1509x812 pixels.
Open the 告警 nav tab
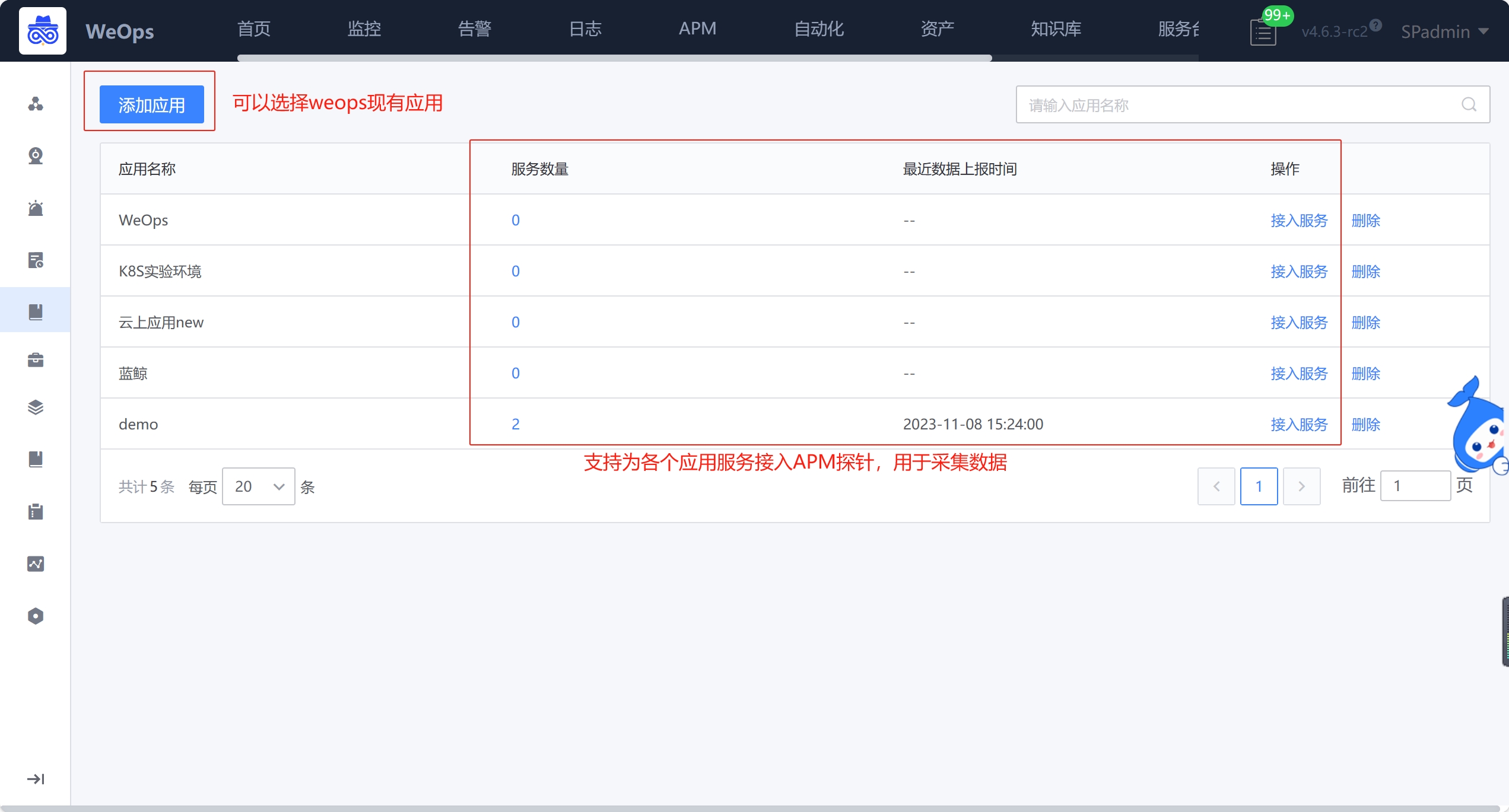point(475,28)
